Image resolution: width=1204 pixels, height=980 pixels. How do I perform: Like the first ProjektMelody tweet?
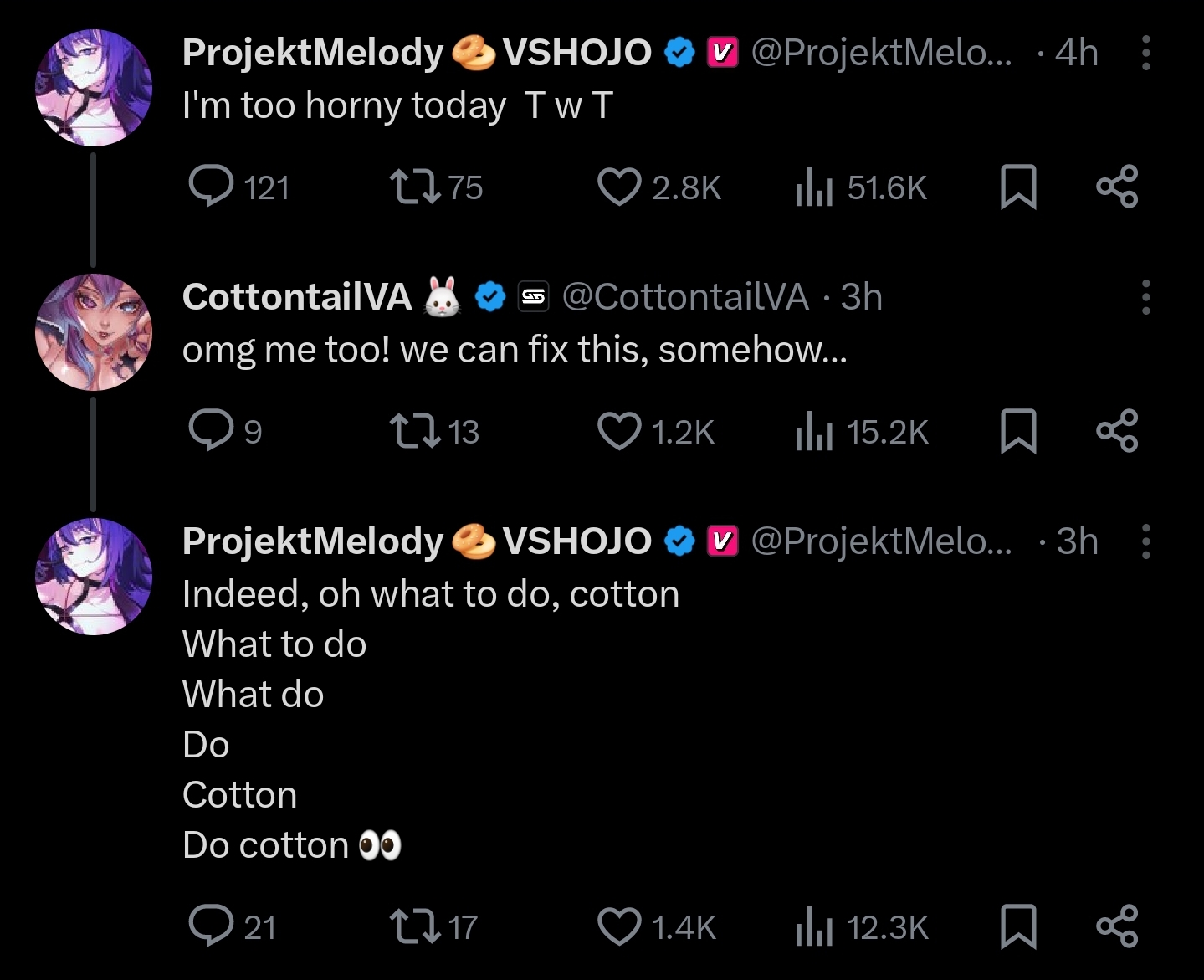click(x=619, y=186)
